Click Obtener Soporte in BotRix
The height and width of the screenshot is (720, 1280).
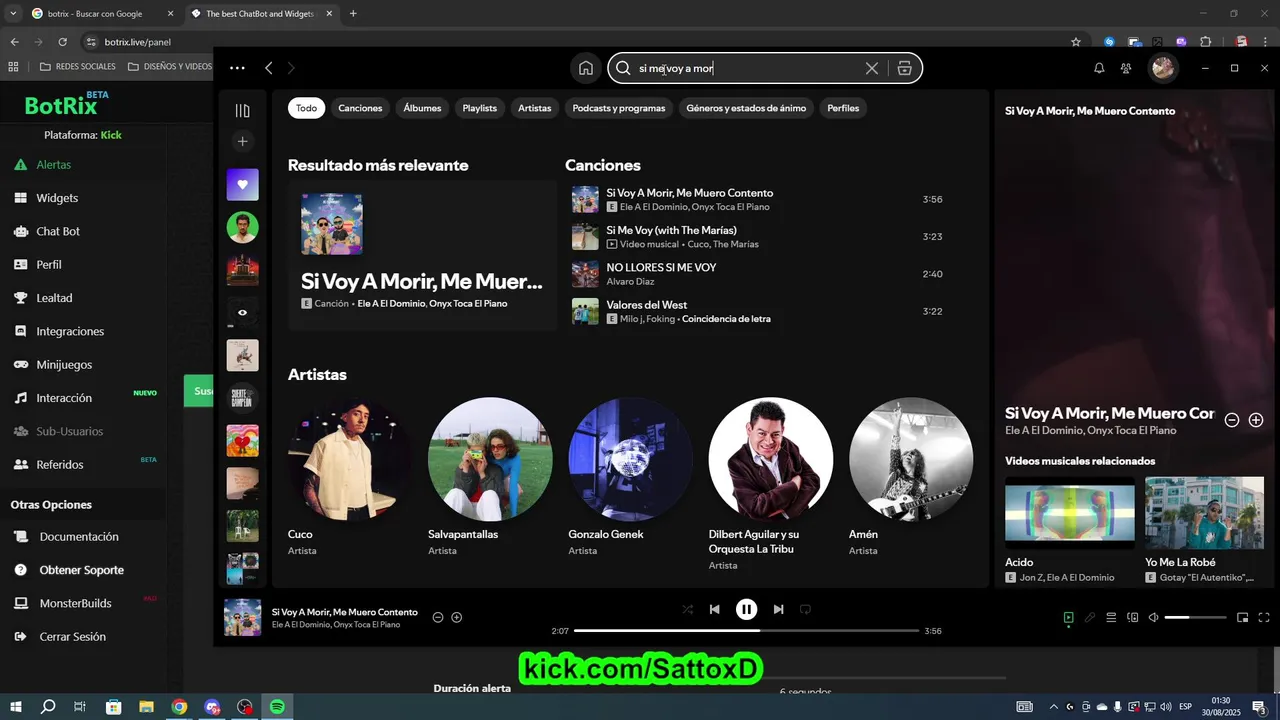pos(81,570)
